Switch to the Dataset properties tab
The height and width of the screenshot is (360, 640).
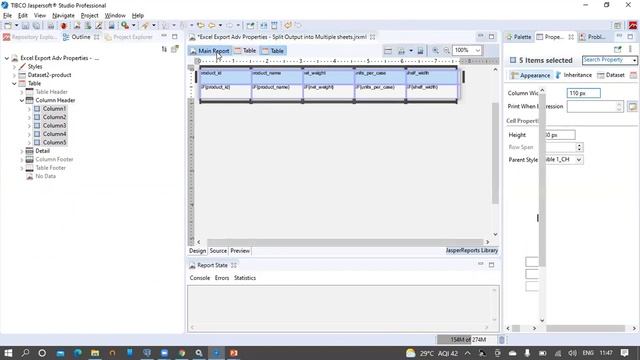[x=611, y=75]
